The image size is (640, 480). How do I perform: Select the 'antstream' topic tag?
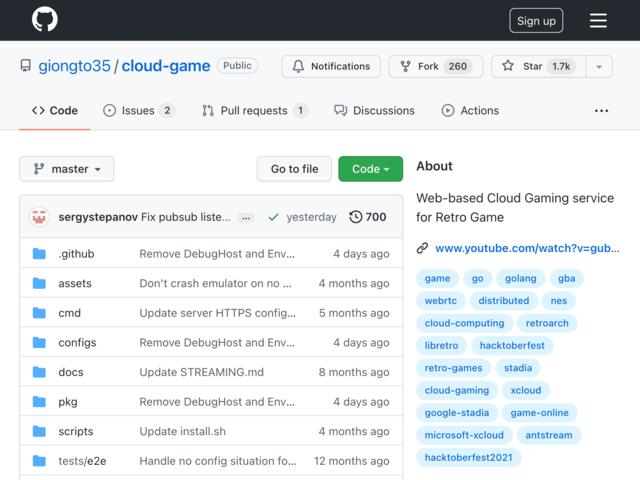coord(549,435)
